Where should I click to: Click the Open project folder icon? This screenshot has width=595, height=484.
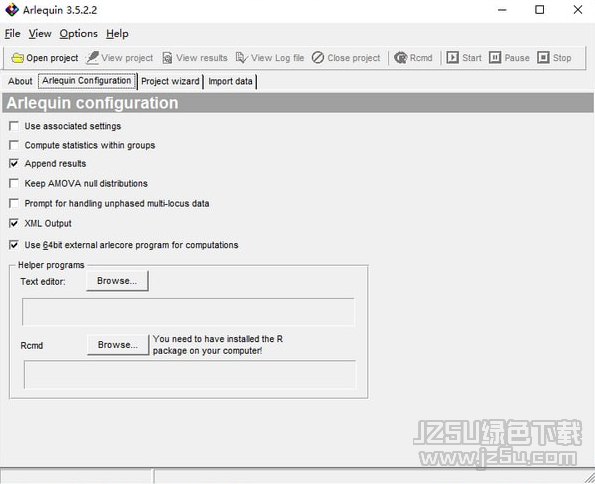tap(17, 58)
